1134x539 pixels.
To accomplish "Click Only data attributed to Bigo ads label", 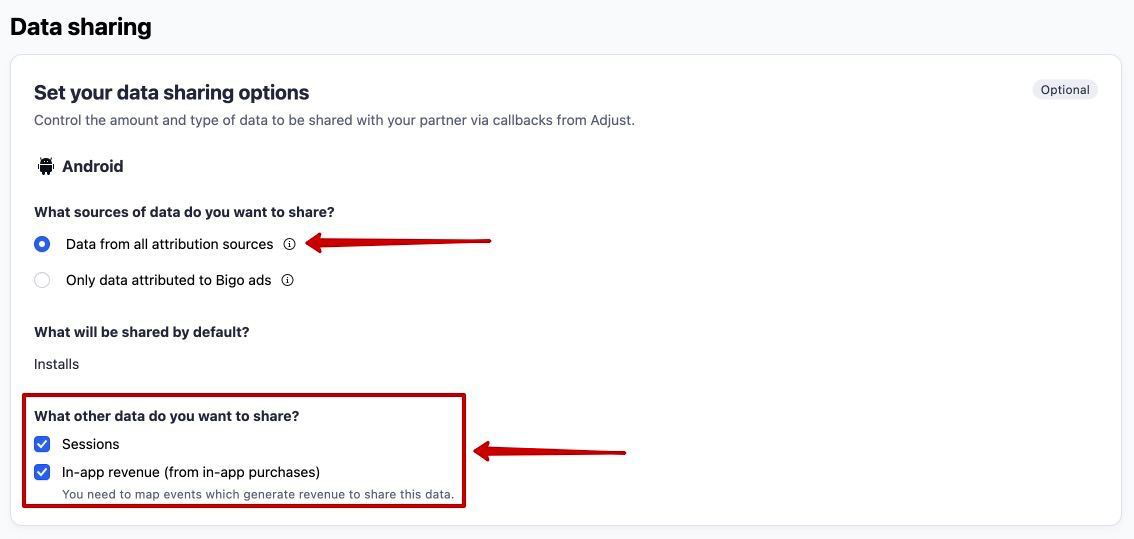I will coord(169,280).
